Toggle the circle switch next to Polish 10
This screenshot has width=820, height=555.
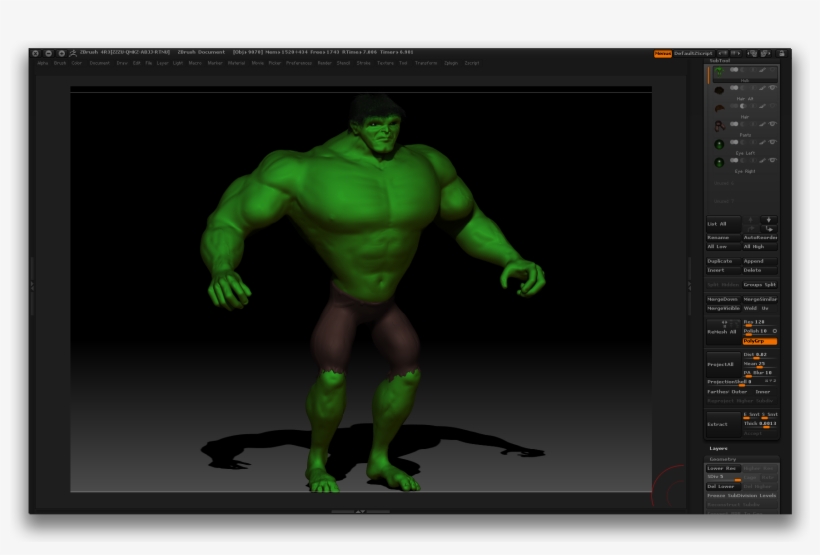775,331
